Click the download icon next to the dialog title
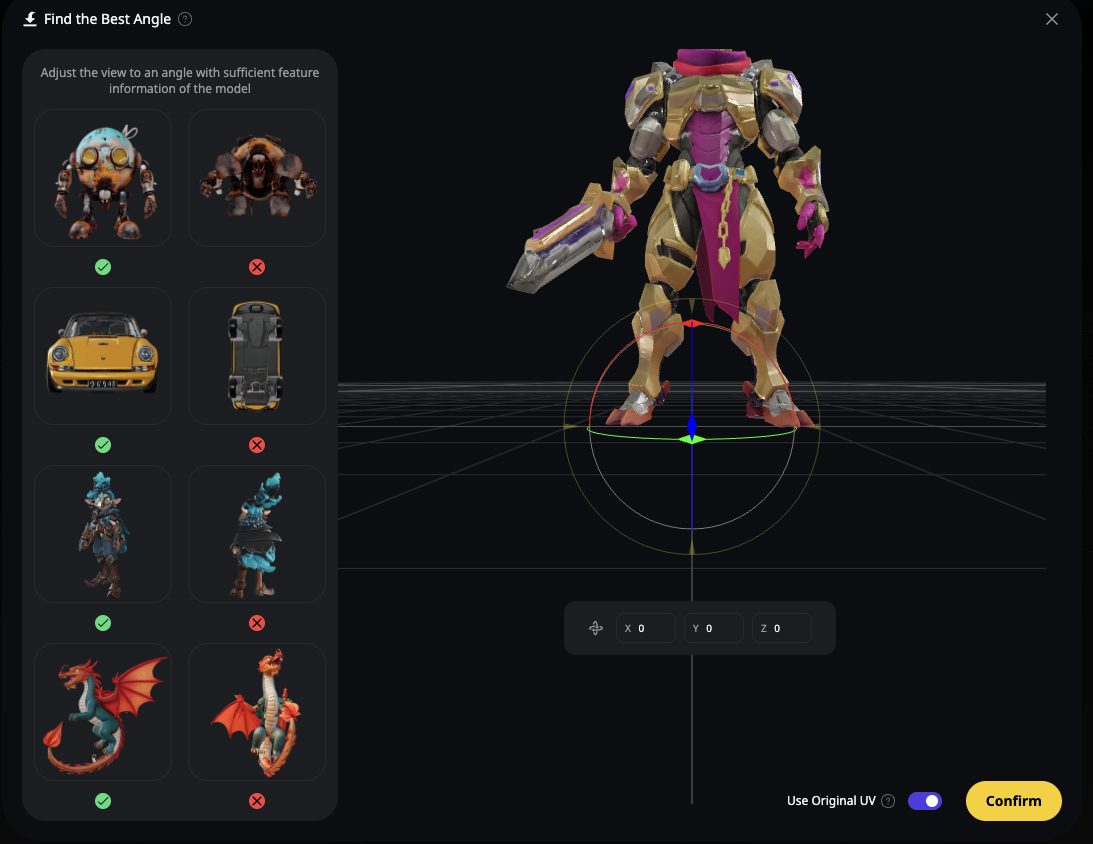 [x=30, y=19]
